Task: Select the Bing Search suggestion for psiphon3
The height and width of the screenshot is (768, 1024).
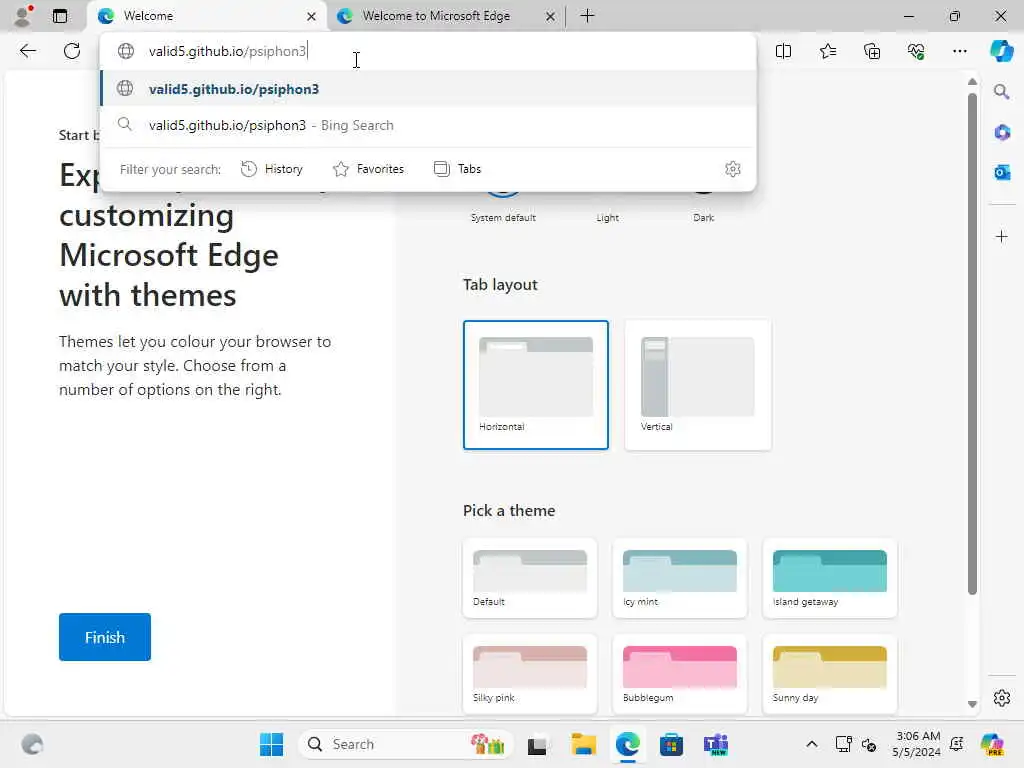Action: pos(428,125)
